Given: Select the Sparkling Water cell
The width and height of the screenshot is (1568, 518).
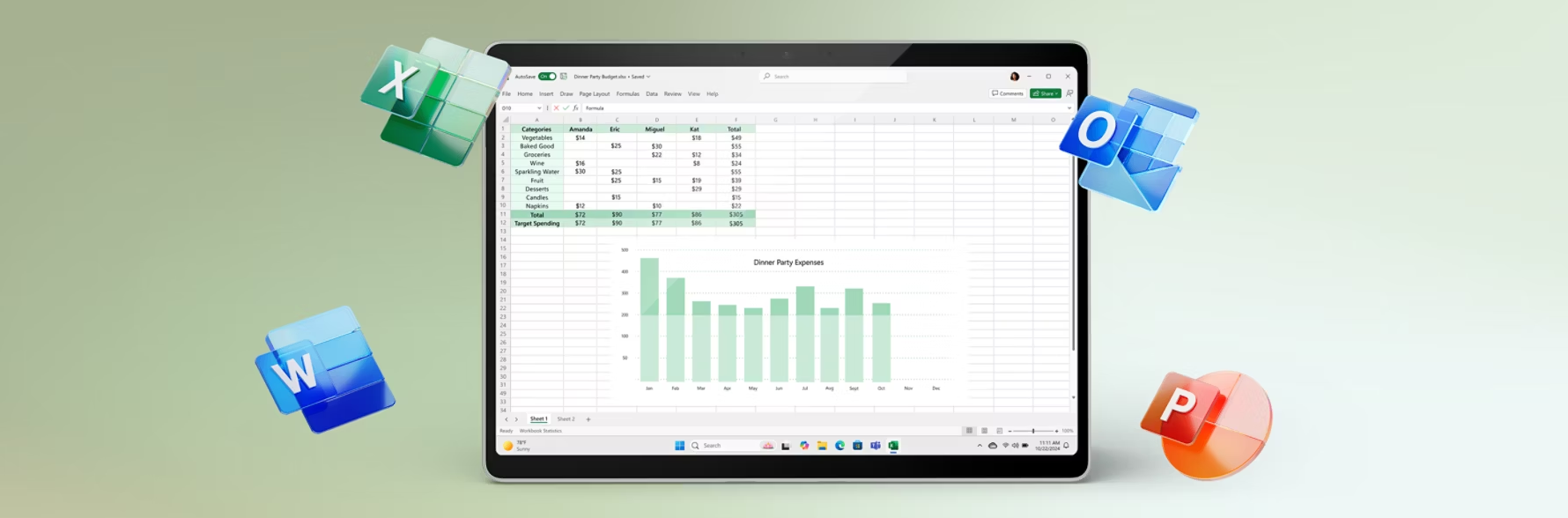Looking at the screenshot, I should point(536,172).
